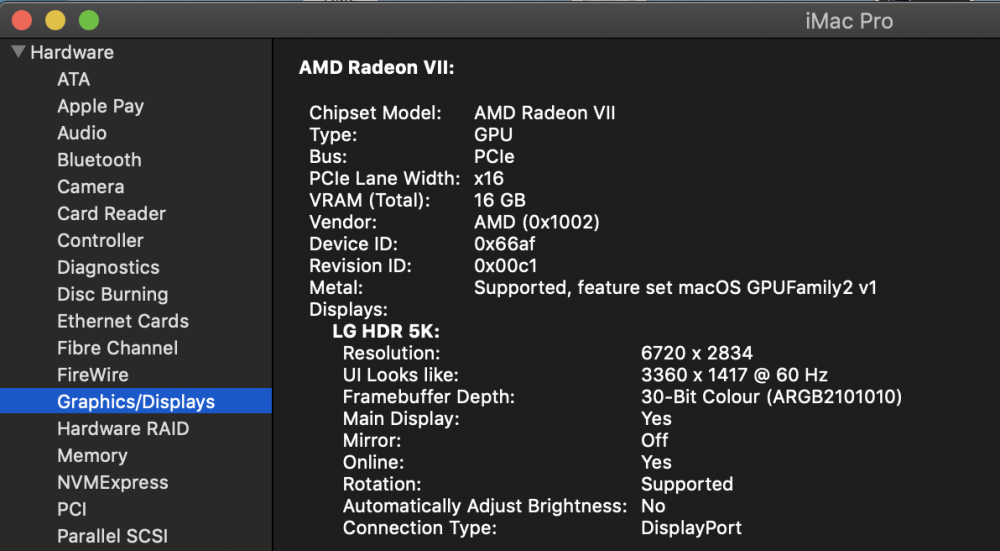This screenshot has width=1000, height=551.
Task: Click the Displays: label
Action: click(348, 310)
